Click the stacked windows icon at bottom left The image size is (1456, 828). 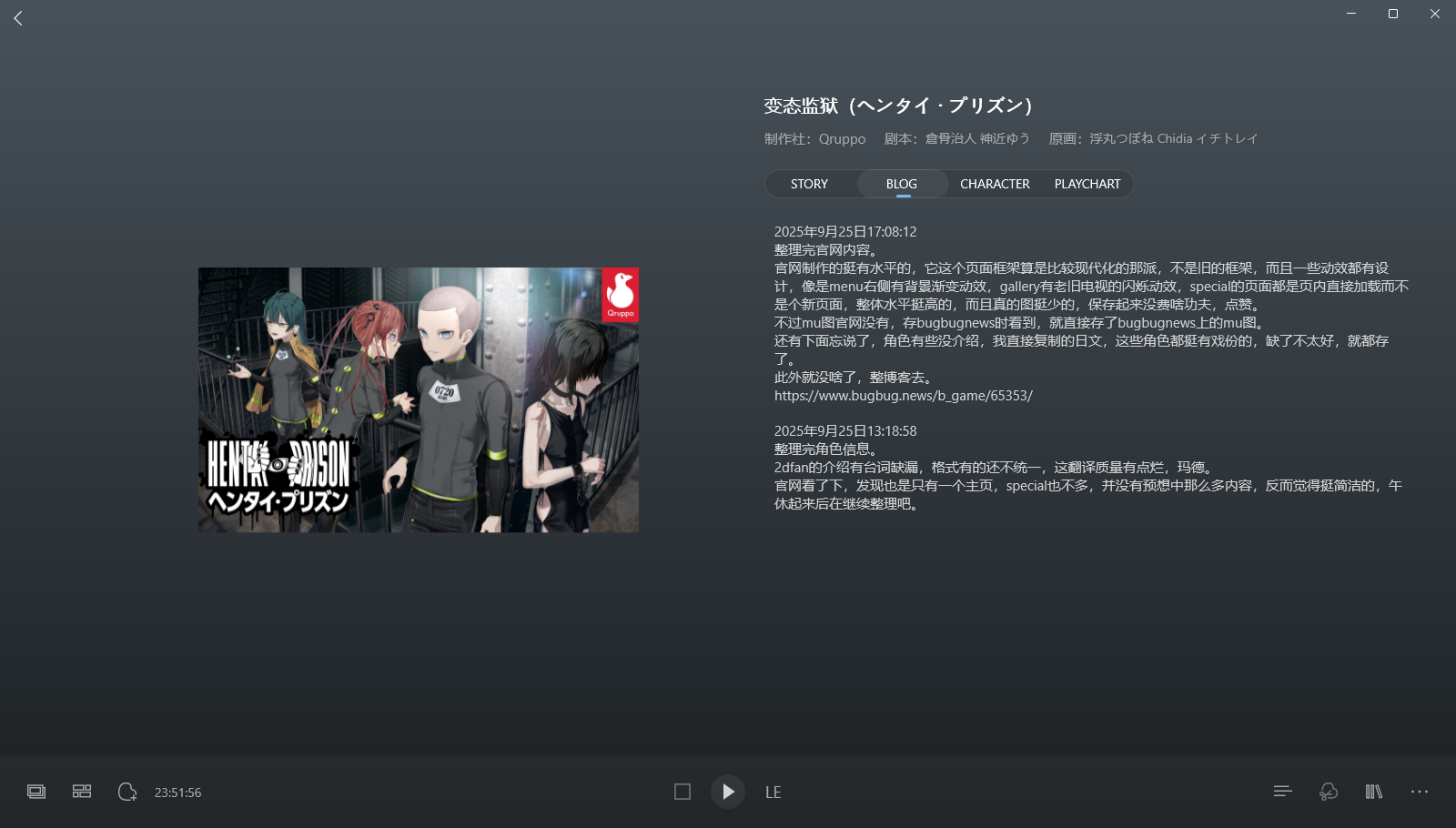point(36,792)
